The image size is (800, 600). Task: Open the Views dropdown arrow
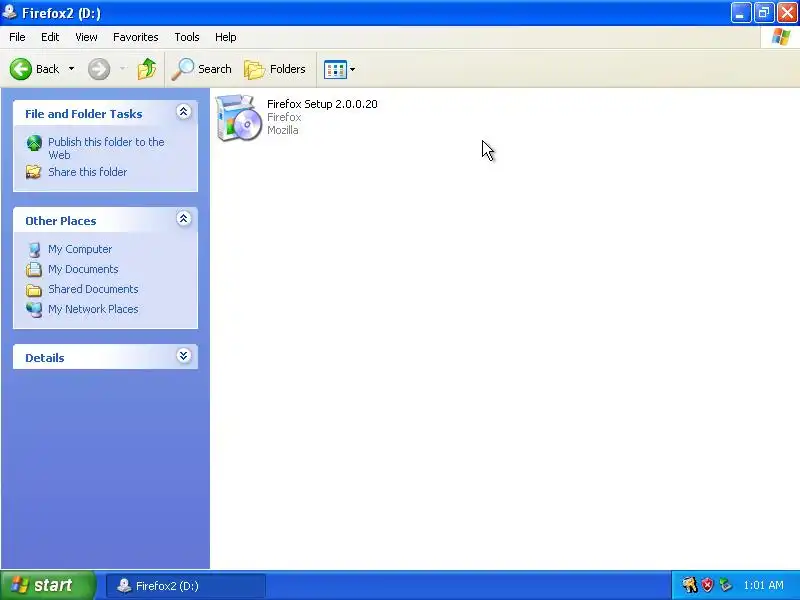[353, 69]
